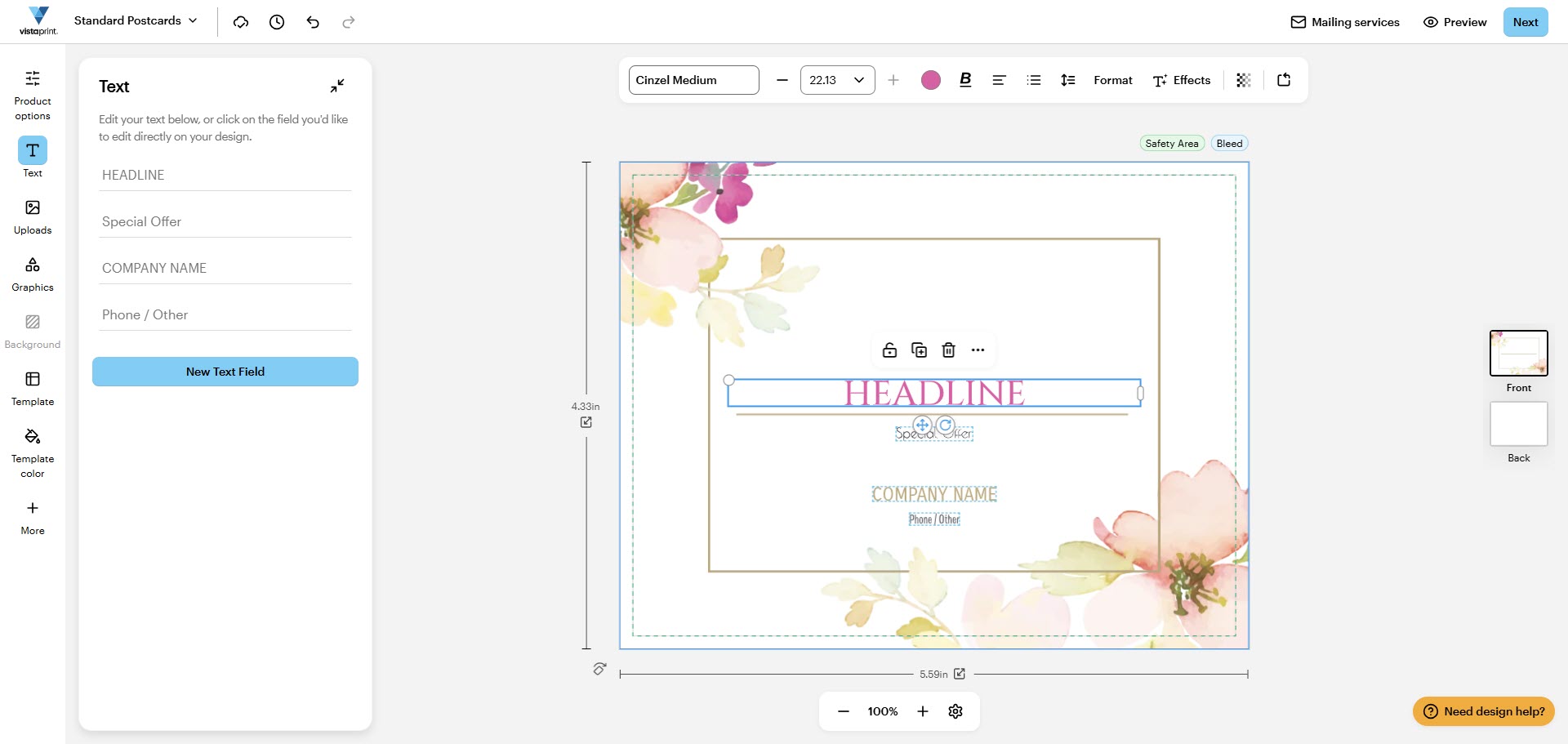Increase font size with plus button

(x=893, y=80)
